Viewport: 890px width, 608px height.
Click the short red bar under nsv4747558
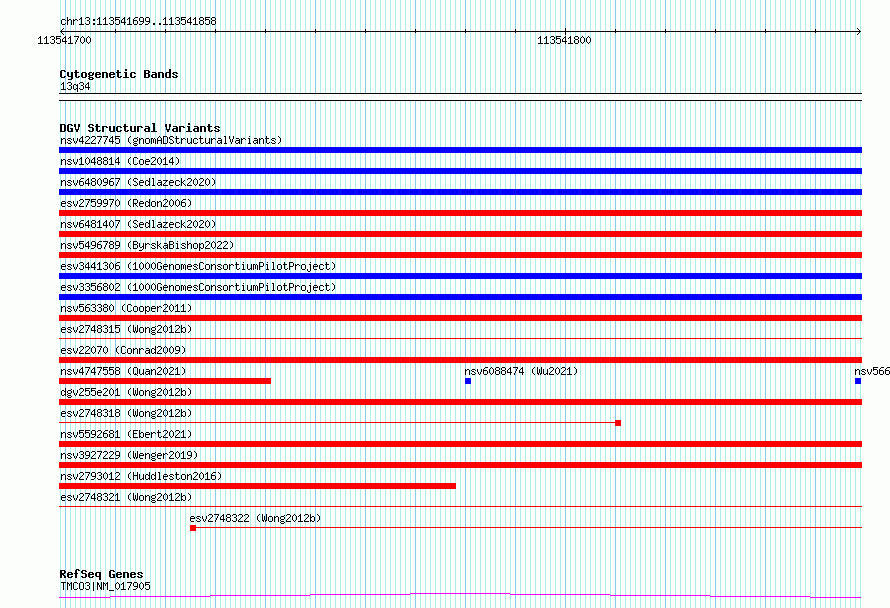click(165, 381)
